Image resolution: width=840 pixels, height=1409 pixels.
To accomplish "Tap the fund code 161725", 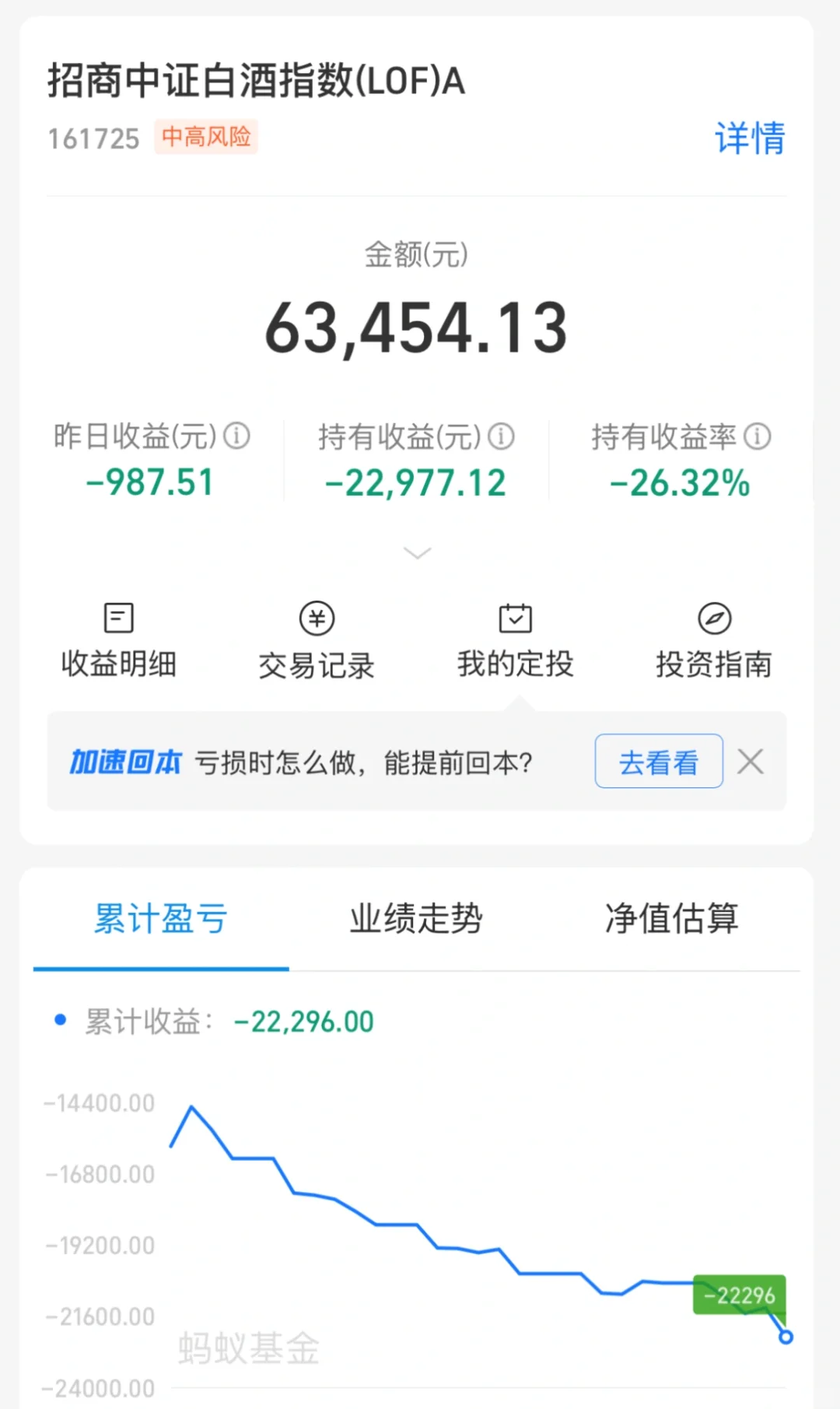I will pos(93,139).
